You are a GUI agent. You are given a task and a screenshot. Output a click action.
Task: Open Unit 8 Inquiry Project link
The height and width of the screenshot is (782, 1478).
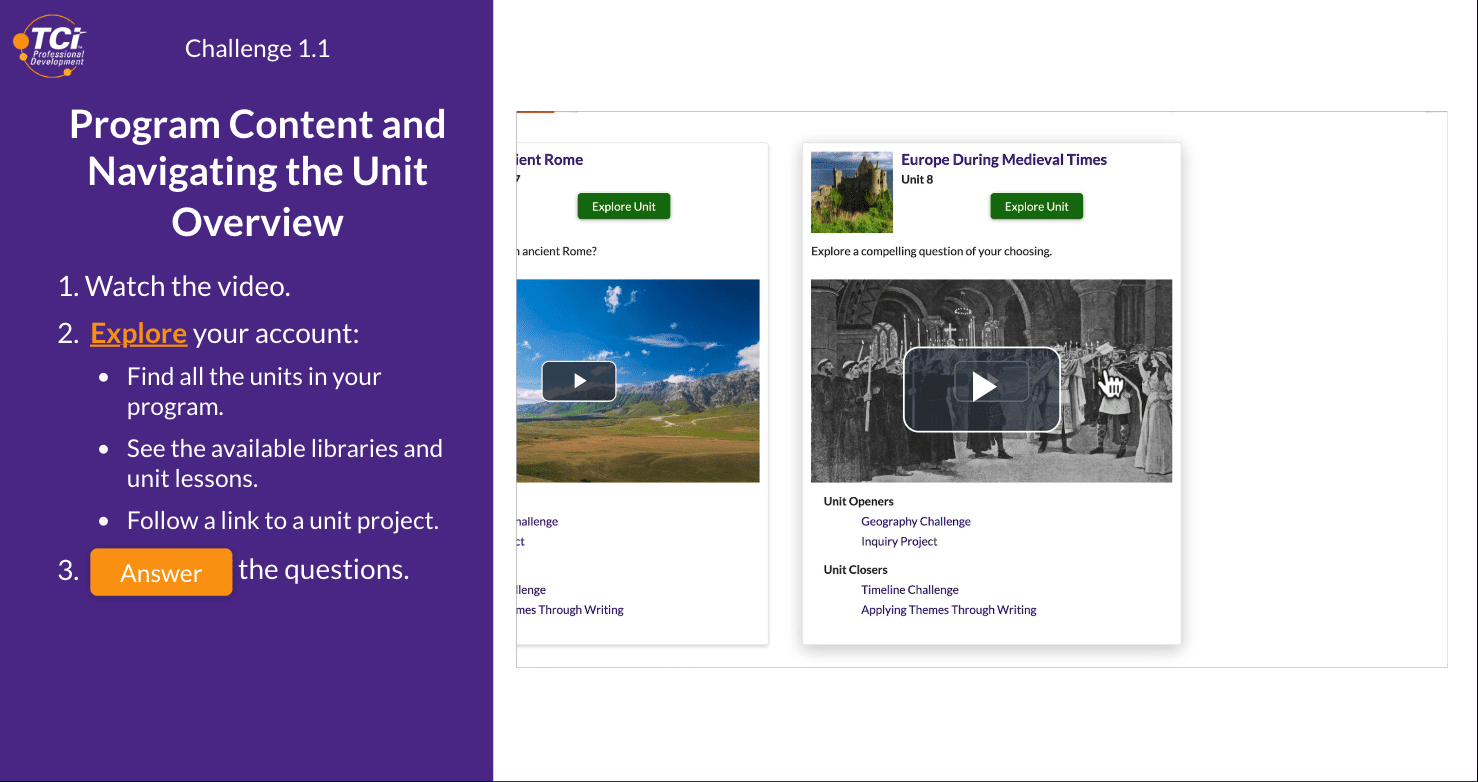pyautogui.click(x=899, y=542)
